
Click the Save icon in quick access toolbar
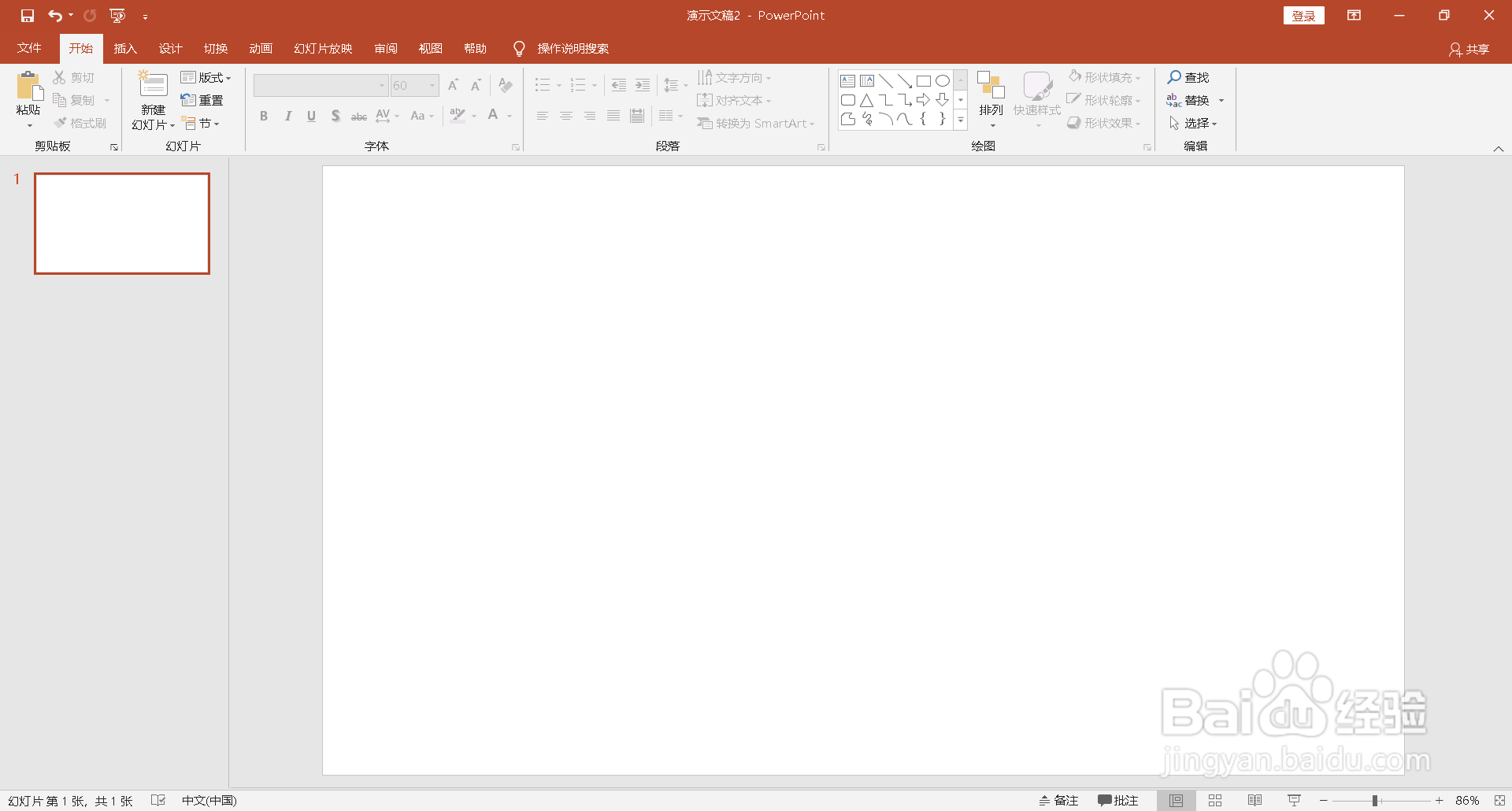(28, 16)
